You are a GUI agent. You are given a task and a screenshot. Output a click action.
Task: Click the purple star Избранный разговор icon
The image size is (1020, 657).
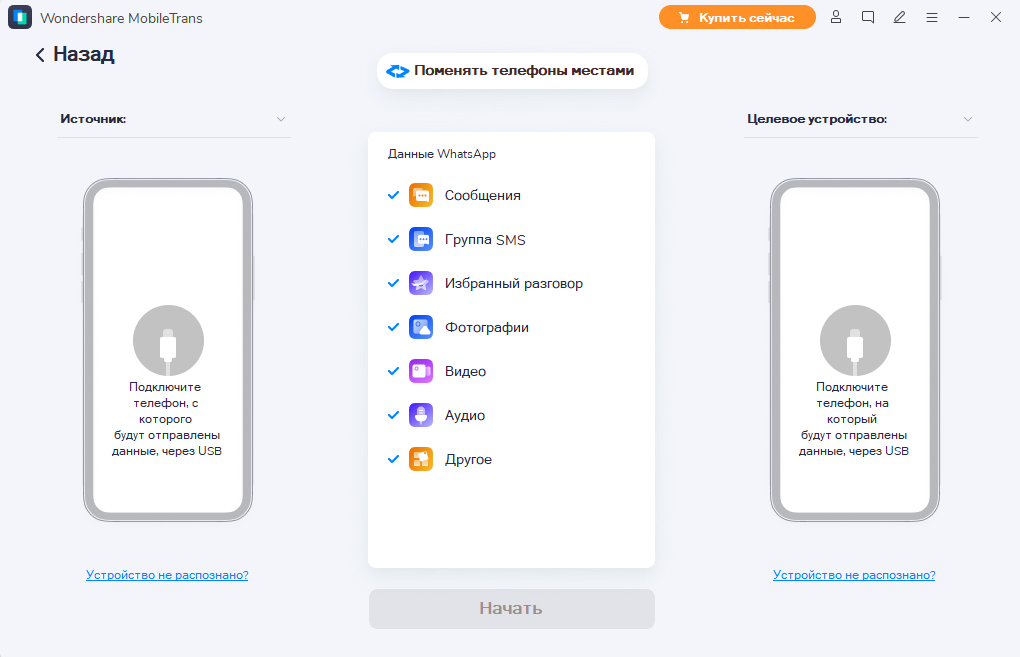[x=421, y=283]
